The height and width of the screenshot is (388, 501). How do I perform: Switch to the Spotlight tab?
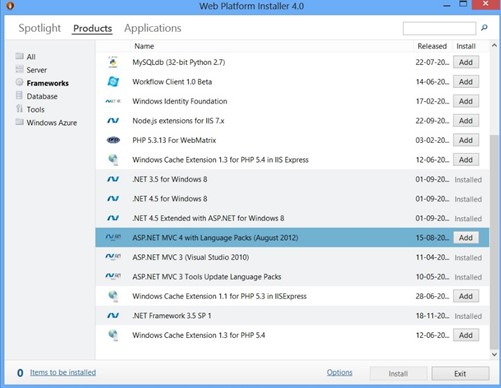40,28
